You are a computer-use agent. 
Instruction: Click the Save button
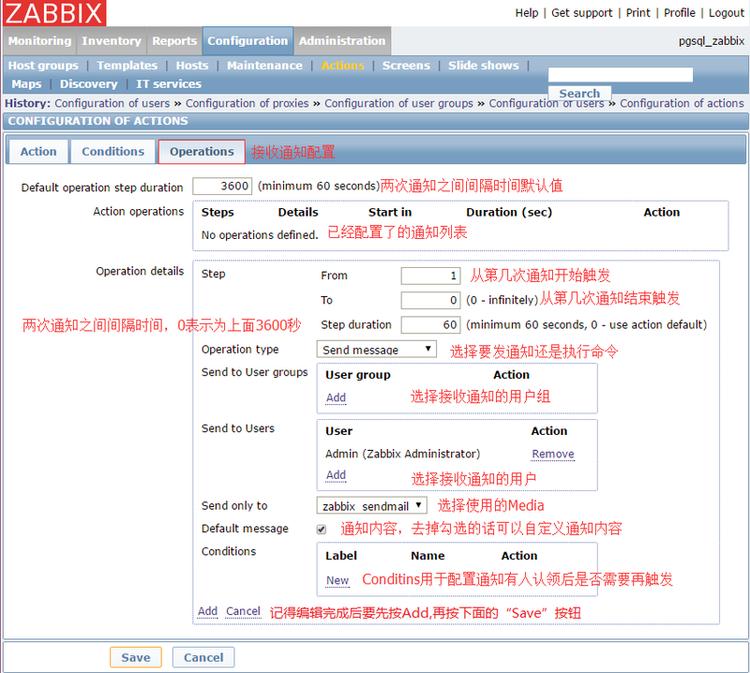135,657
